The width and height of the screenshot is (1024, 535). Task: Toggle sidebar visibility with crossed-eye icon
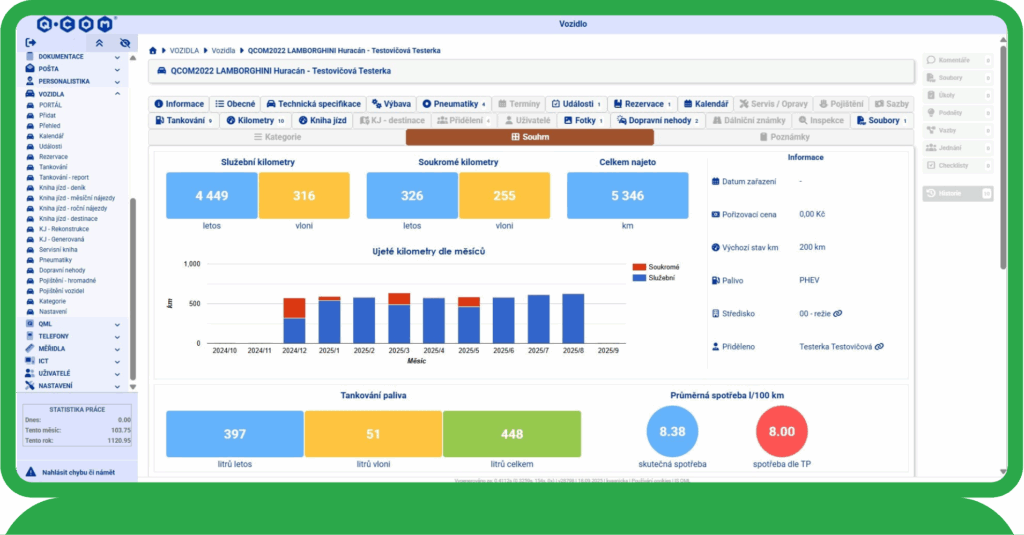(x=125, y=43)
